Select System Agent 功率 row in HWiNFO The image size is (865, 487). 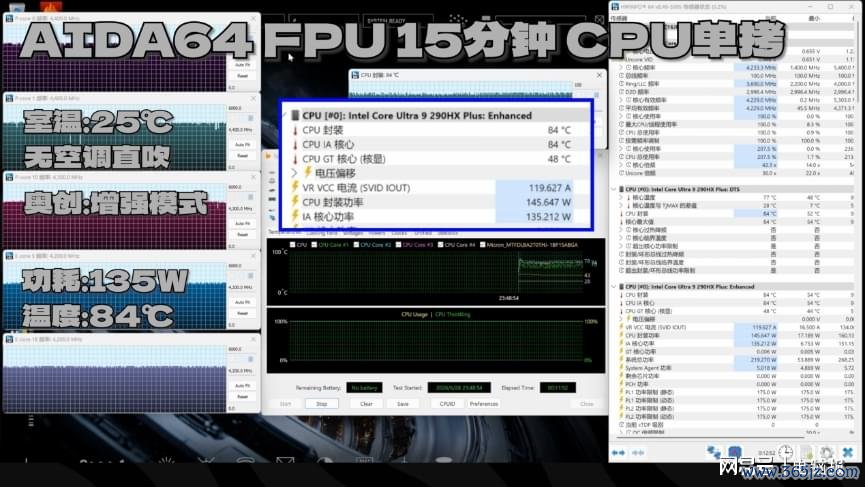click(733, 368)
